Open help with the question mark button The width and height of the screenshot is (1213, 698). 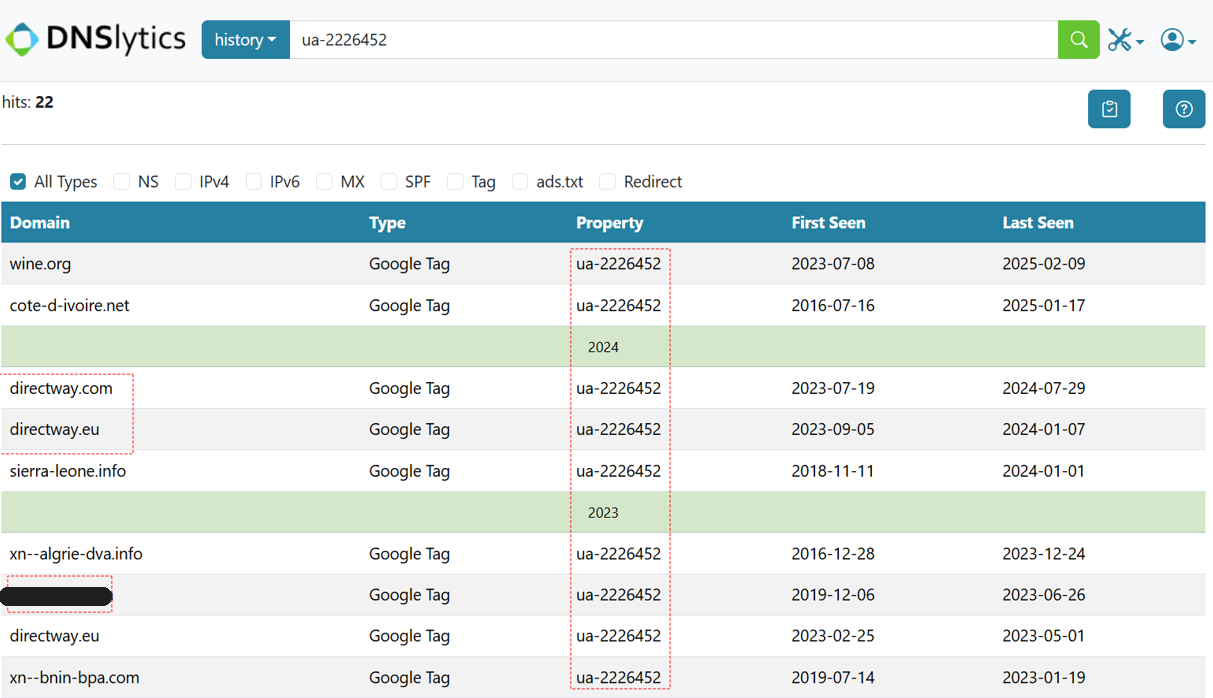point(1184,109)
